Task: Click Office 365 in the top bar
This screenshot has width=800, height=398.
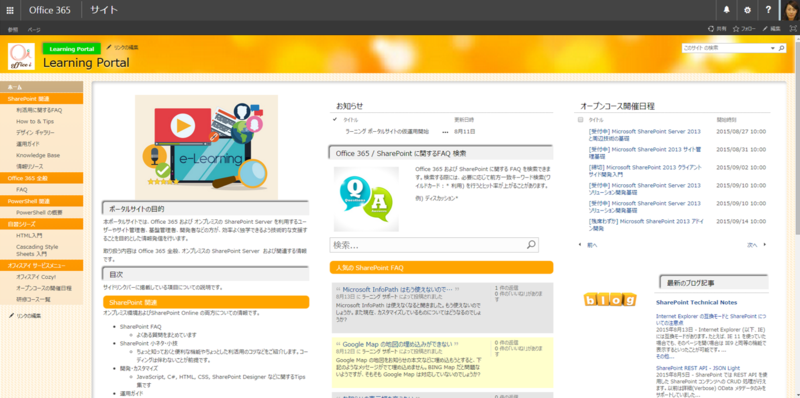Action: (x=49, y=10)
